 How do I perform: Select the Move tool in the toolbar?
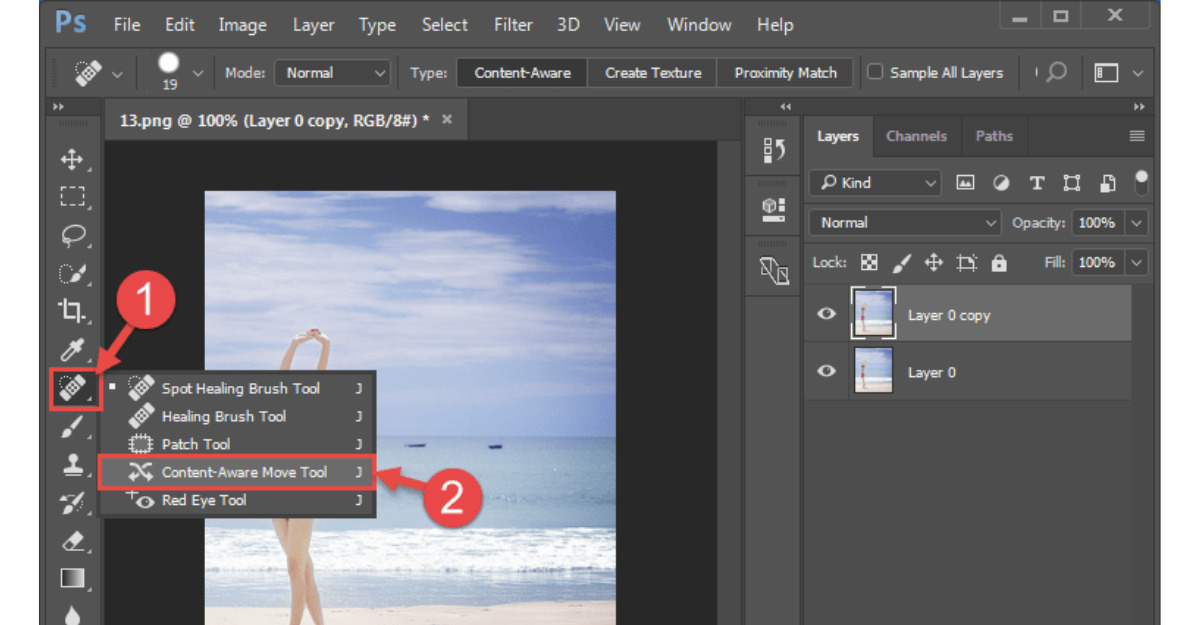coord(73,158)
